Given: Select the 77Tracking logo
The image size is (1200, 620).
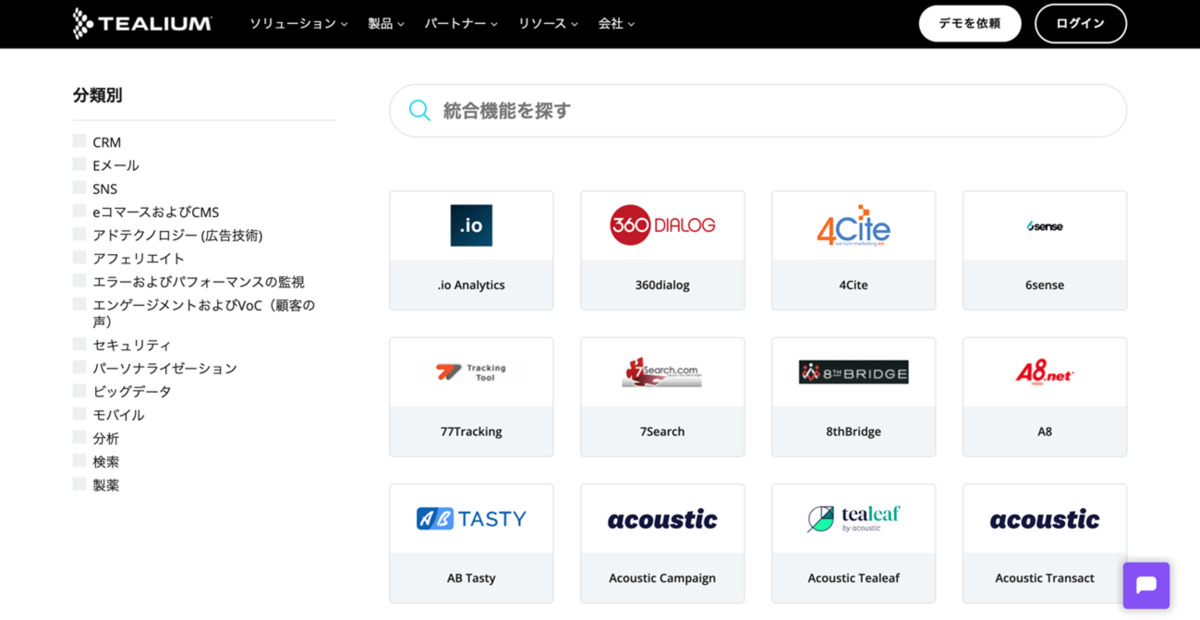Looking at the screenshot, I should pyautogui.click(x=471, y=372).
